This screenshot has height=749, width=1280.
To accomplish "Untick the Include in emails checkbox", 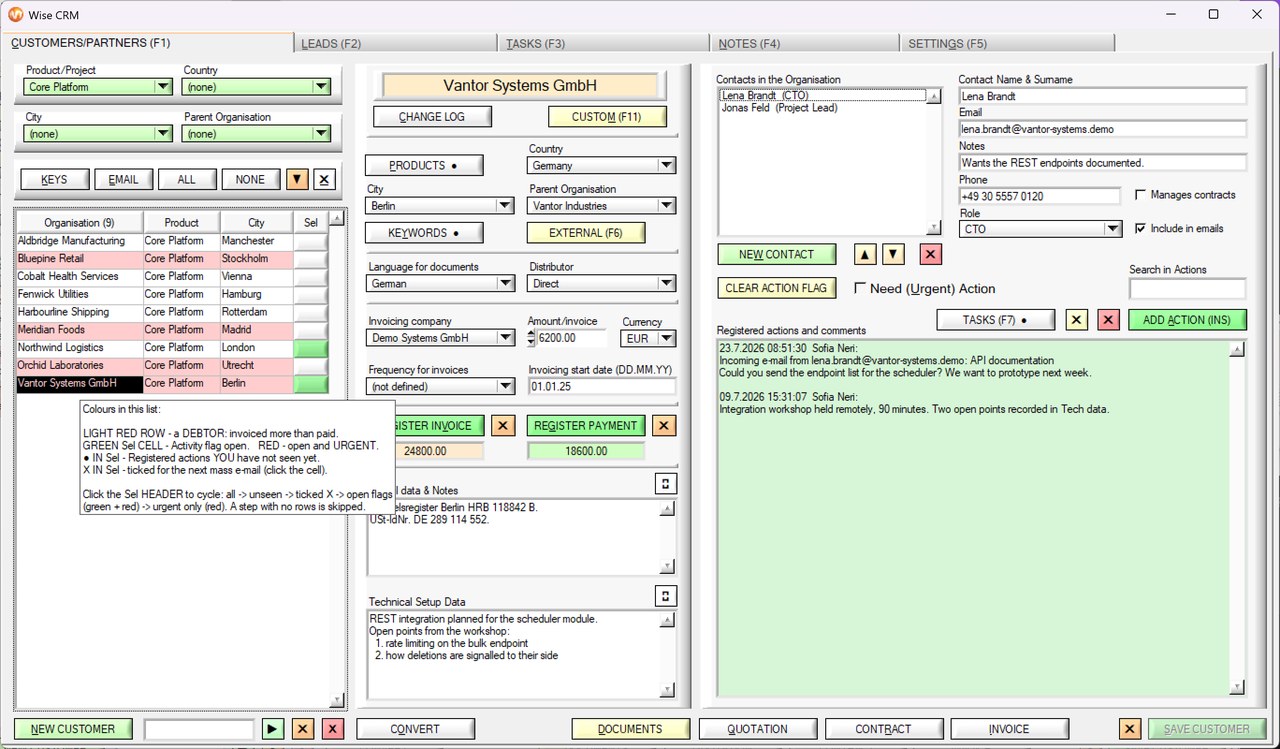I will point(1141,228).
